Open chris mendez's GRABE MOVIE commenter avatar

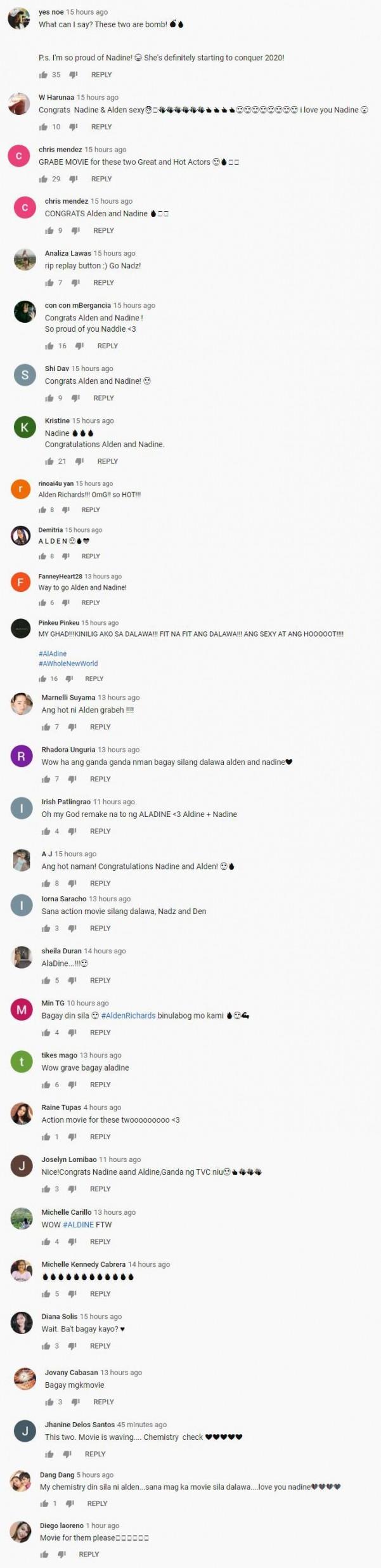[18, 155]
